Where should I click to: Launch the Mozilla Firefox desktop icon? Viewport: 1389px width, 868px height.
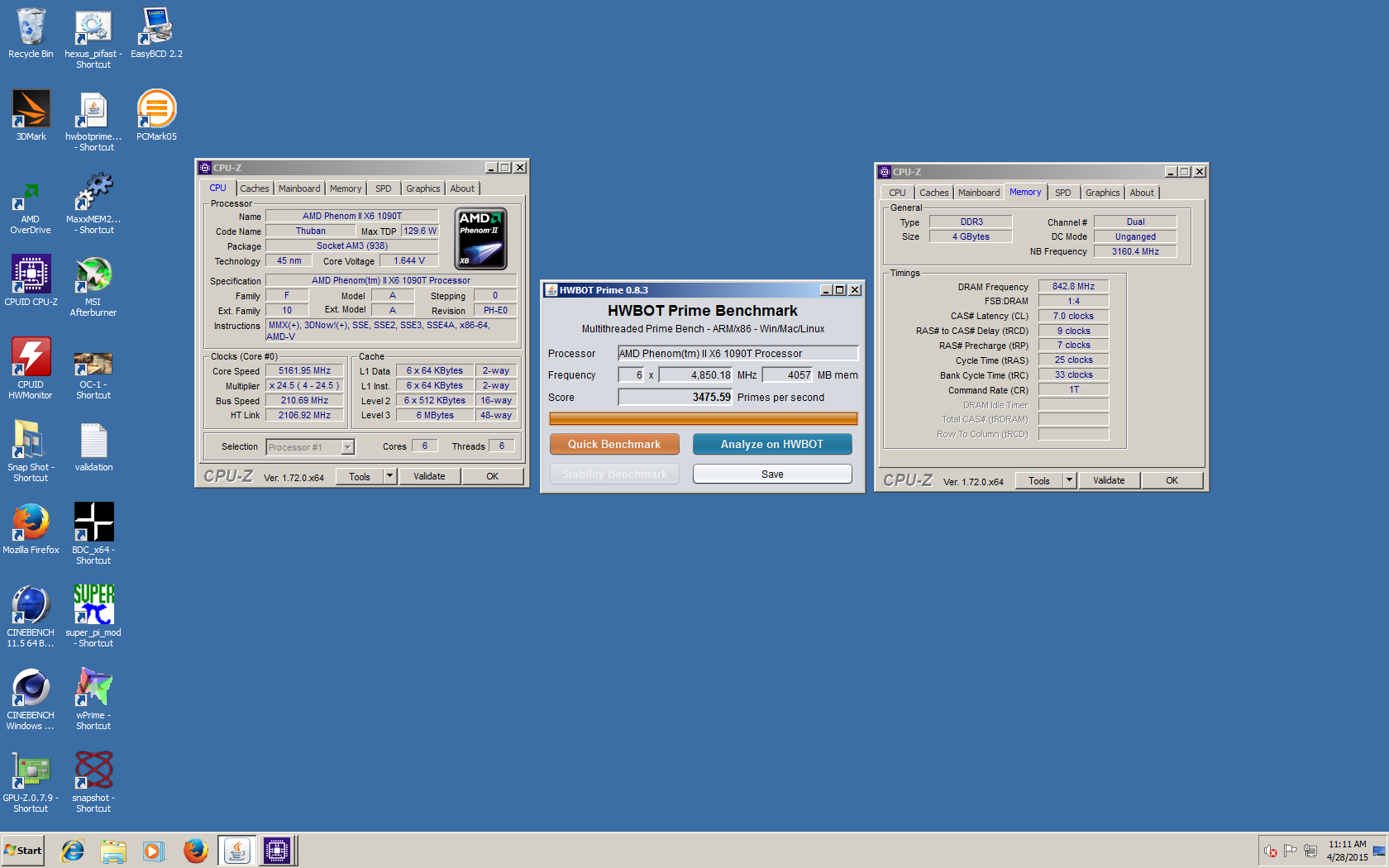pyautogui.click(x=31, y=529)
